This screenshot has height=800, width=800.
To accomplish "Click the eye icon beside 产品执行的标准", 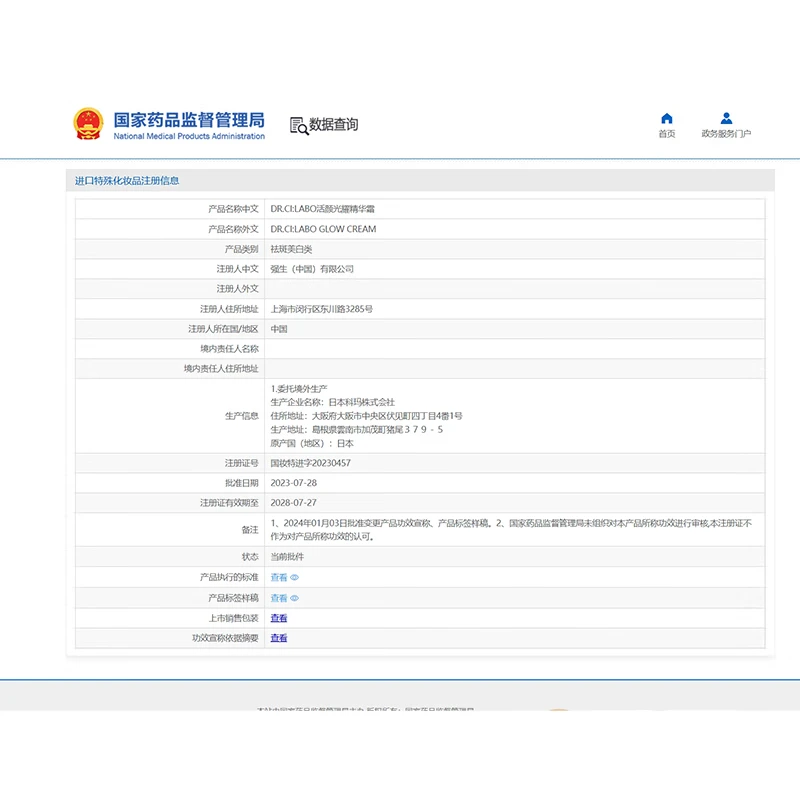I will coord(295,578).
